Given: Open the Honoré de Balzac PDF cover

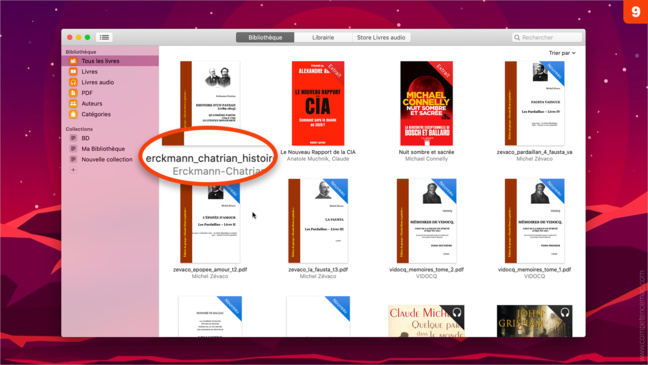Looking at the screenshot, I should 210,316.
